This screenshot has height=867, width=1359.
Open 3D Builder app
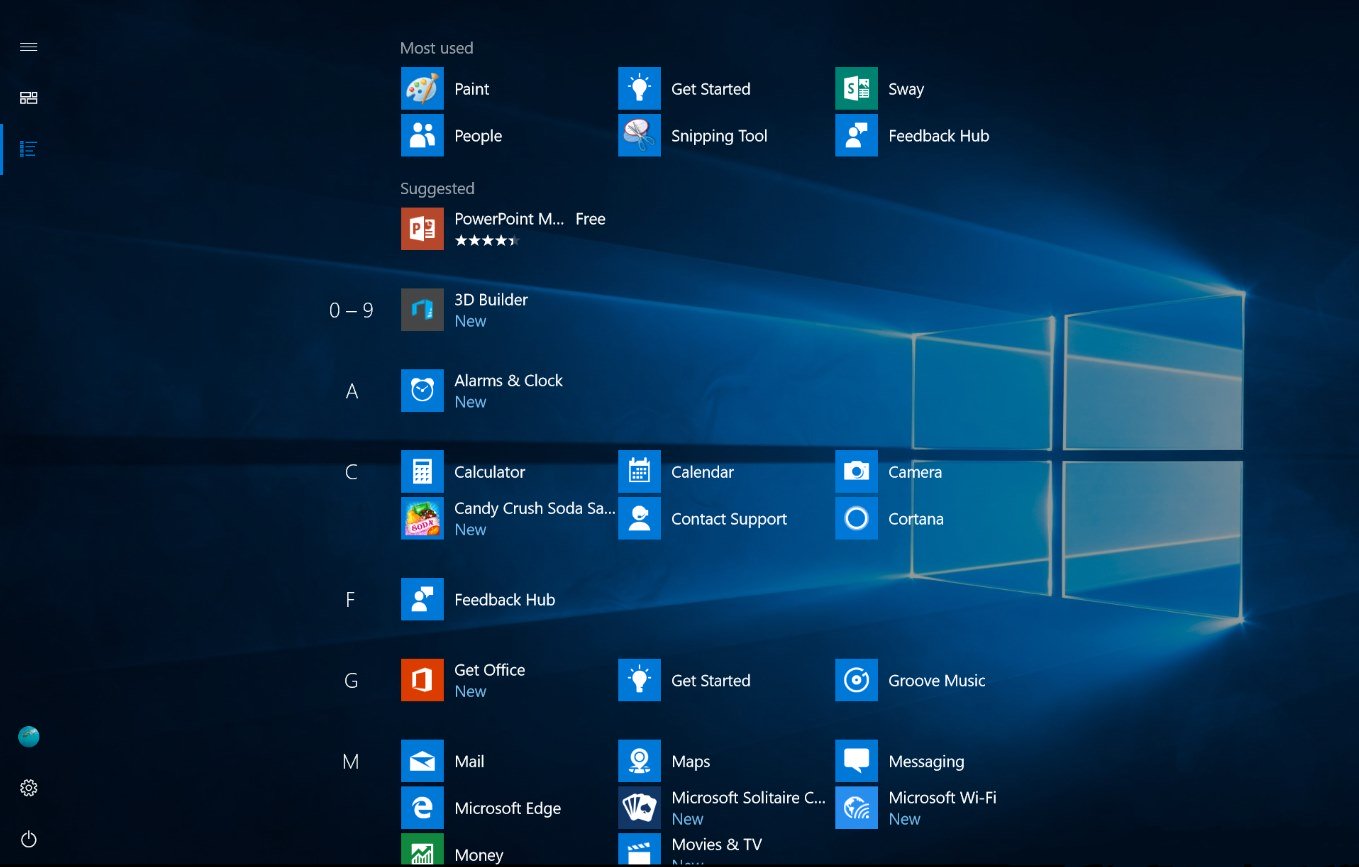coord(422,310)
